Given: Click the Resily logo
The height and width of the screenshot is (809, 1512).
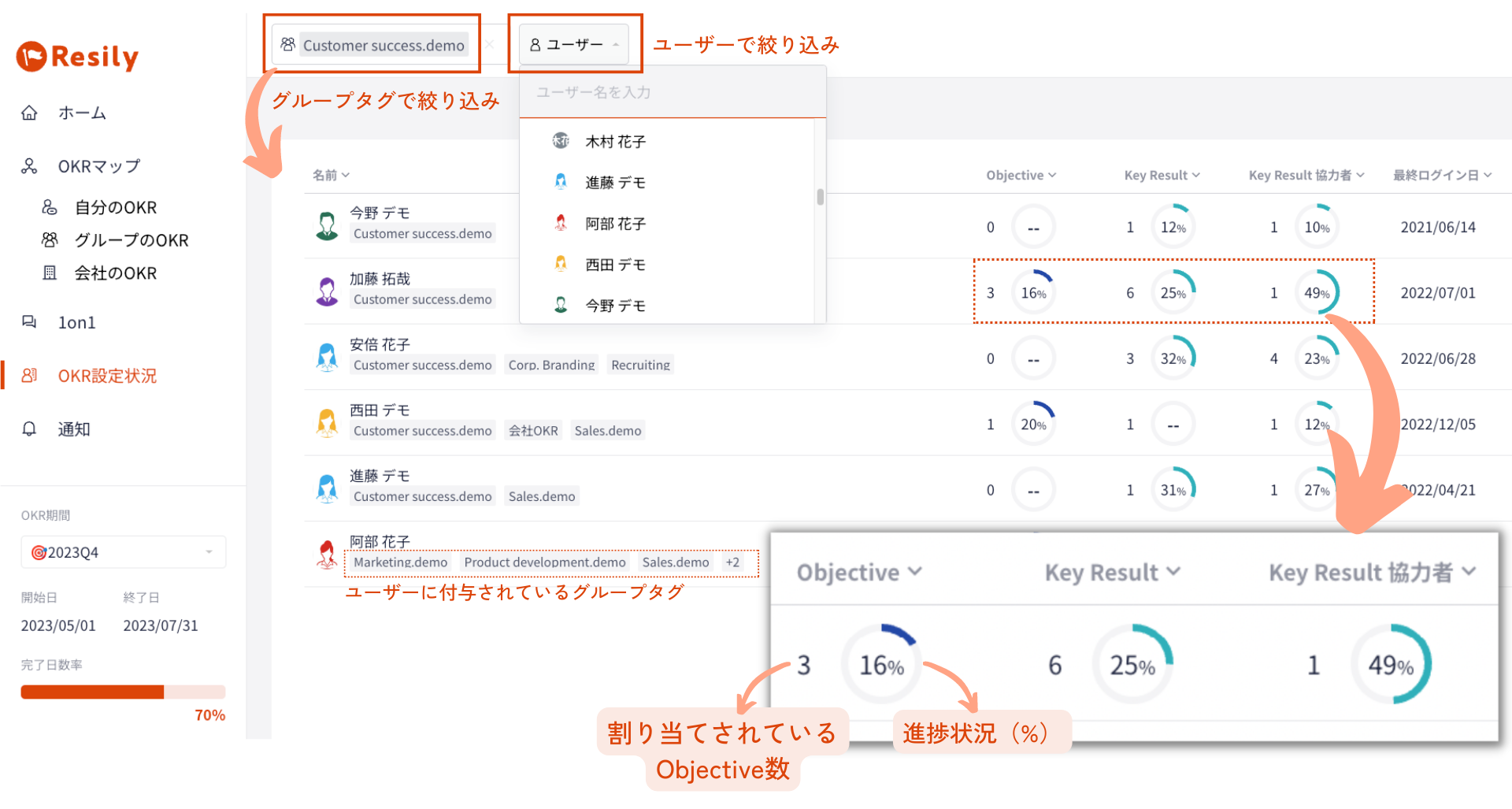Looking at the screenshot, I should tap(77, 57).
